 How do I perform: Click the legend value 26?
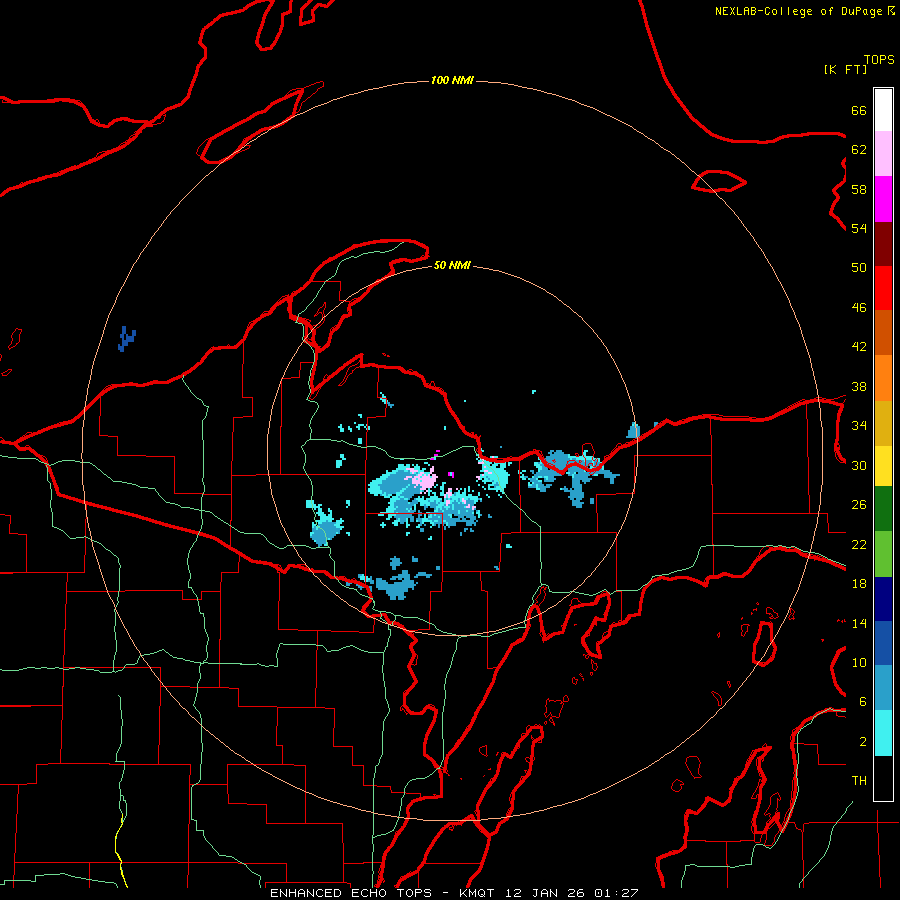pos(859,505)
